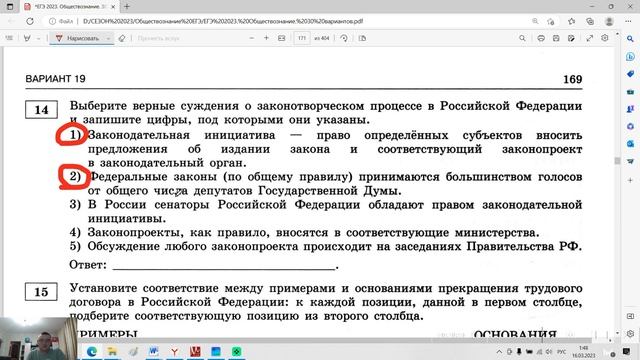Save the PDF document

point(556,38)
